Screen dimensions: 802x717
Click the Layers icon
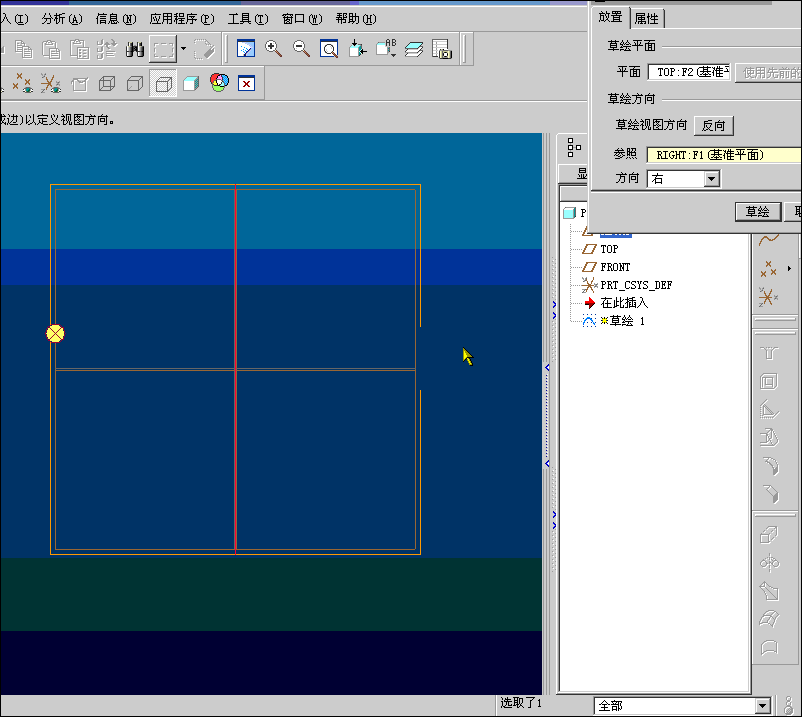click(414, 49)
